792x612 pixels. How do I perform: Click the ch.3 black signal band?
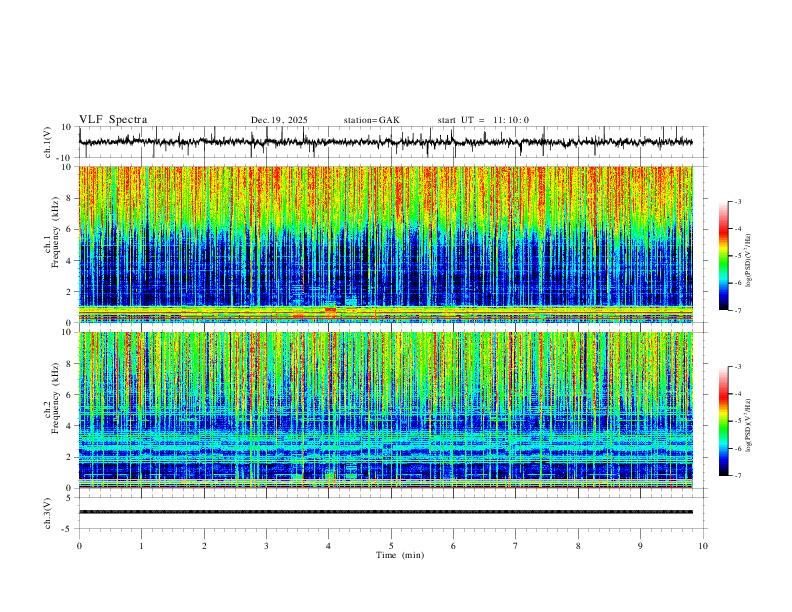point(386,512)
